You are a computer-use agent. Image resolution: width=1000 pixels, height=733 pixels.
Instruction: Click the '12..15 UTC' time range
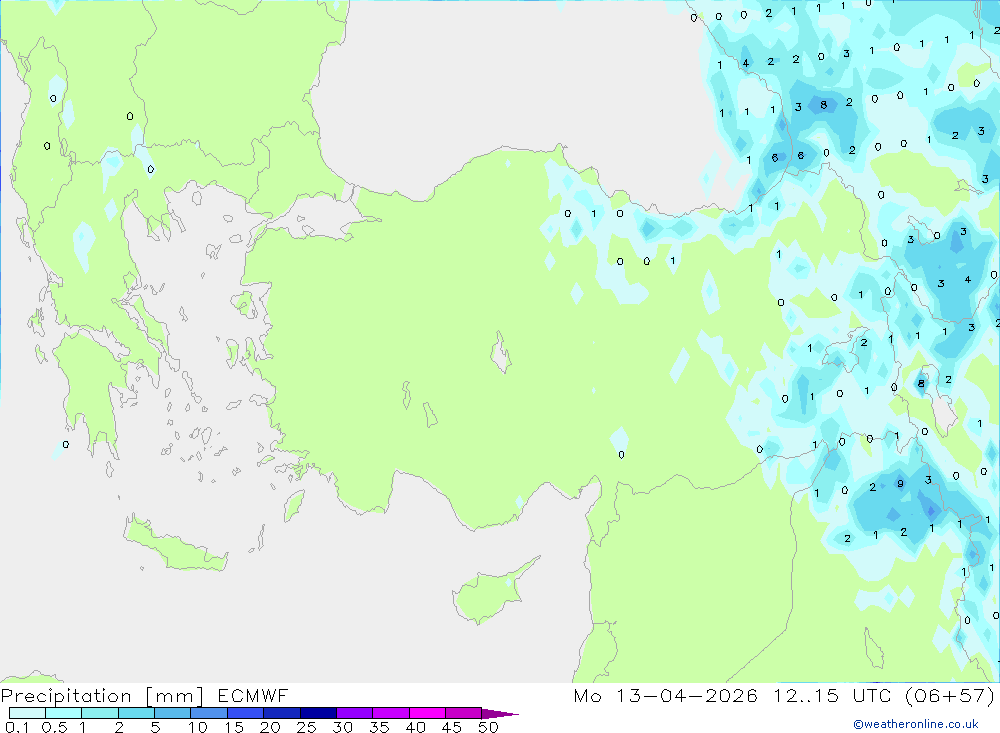coord(830,695)
